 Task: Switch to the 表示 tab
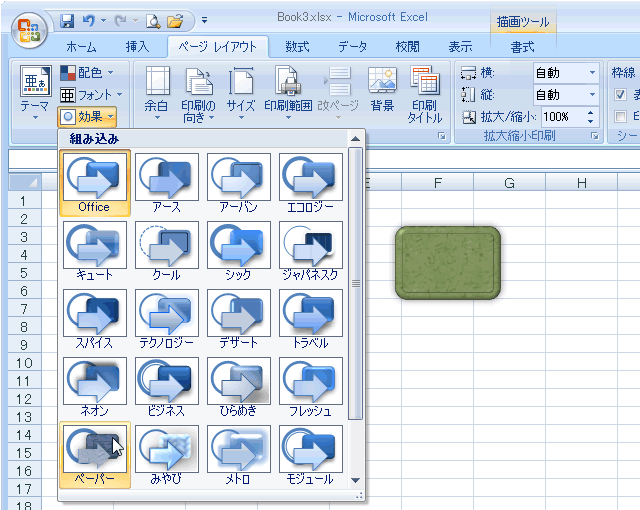pos(460,47)
